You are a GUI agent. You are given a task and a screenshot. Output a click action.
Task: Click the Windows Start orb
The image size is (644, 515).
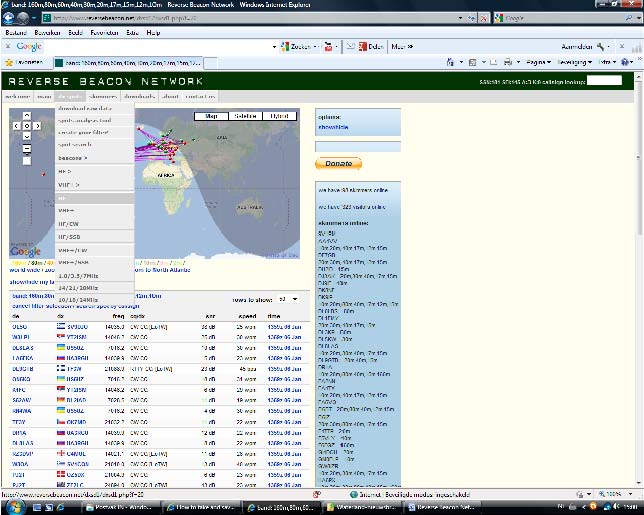coord(10,507)
